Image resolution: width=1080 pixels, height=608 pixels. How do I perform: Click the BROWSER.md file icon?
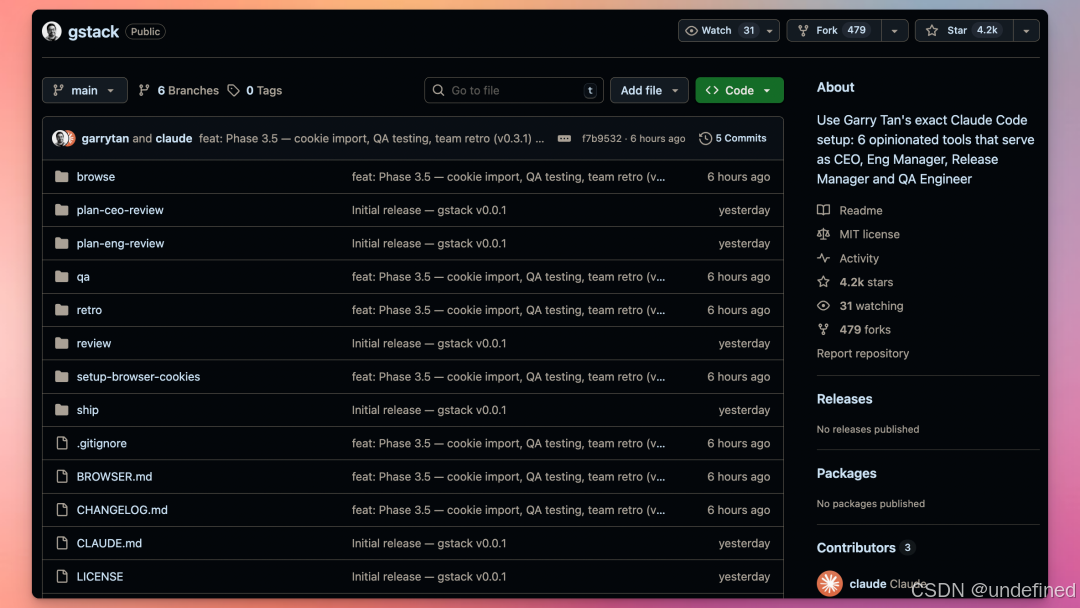click(62, 476)
